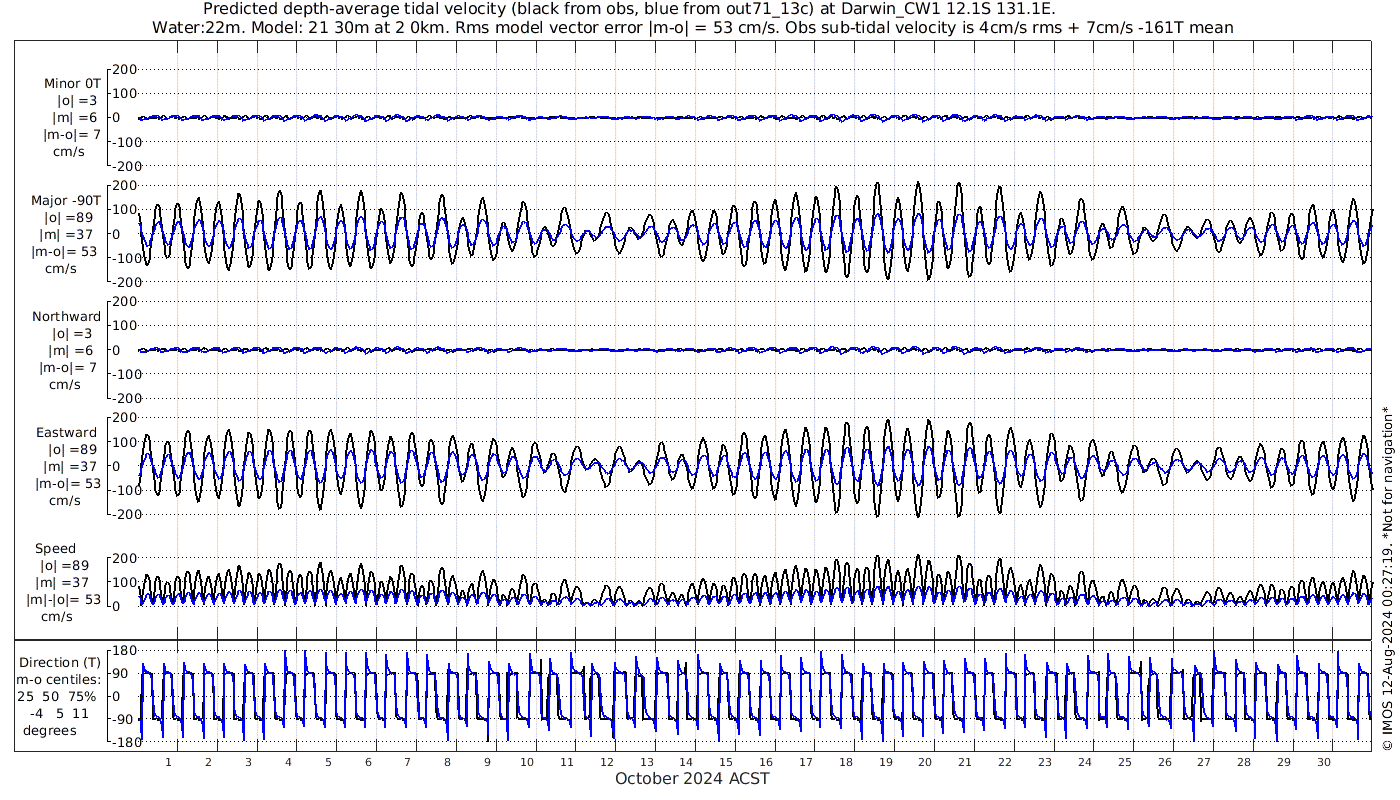Click day 20 tick on the date axis

pos(925,762)
